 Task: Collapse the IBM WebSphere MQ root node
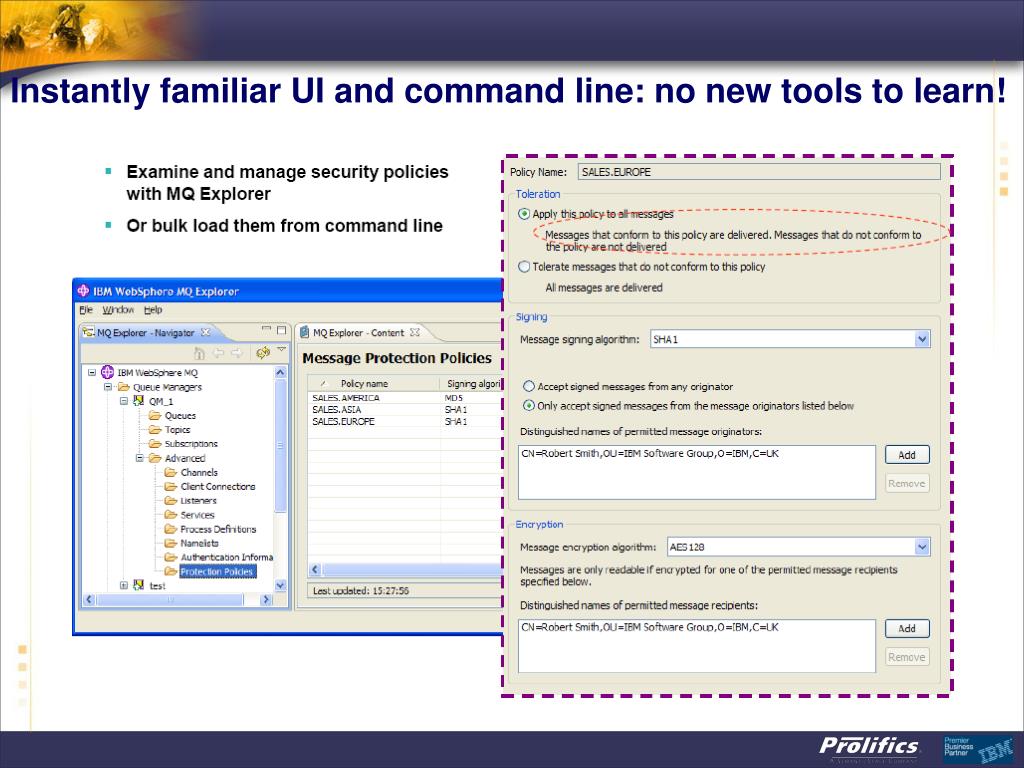[92, 372]
